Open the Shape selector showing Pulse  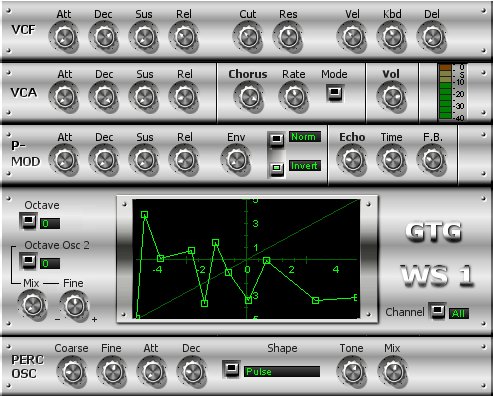point(231,369)
